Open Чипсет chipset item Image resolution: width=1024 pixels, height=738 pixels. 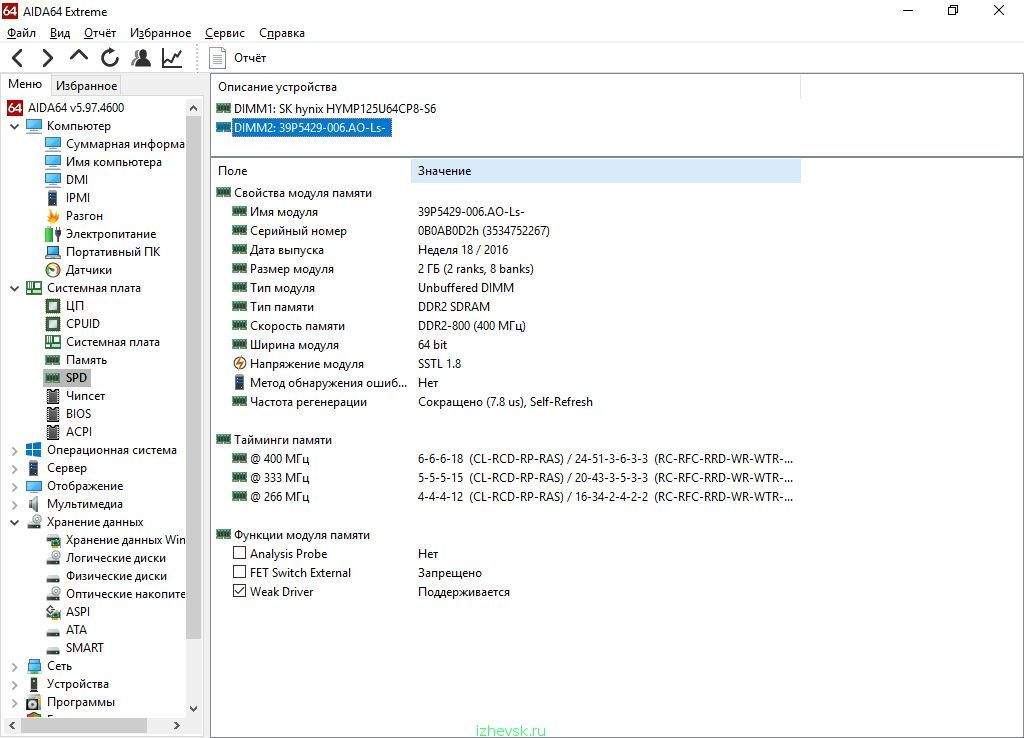pos(85,396)
